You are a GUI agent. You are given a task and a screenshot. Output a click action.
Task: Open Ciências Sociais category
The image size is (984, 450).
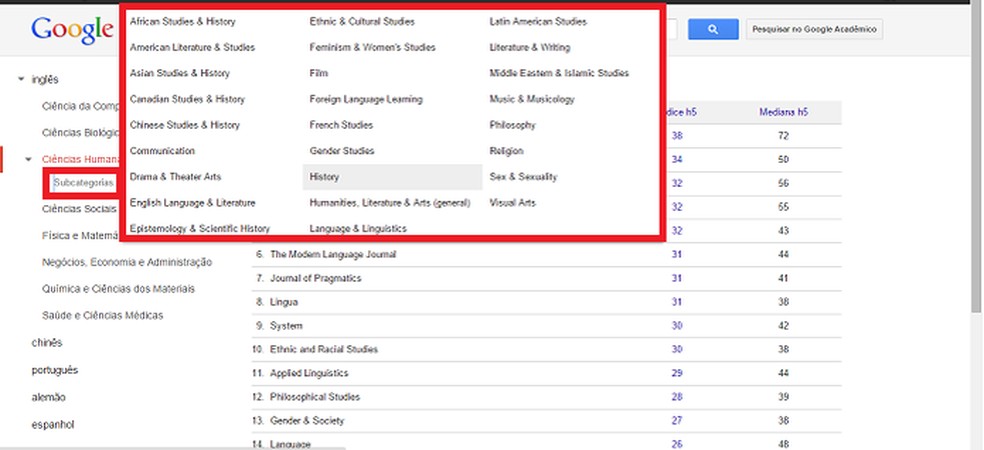(x=79, y=209)
